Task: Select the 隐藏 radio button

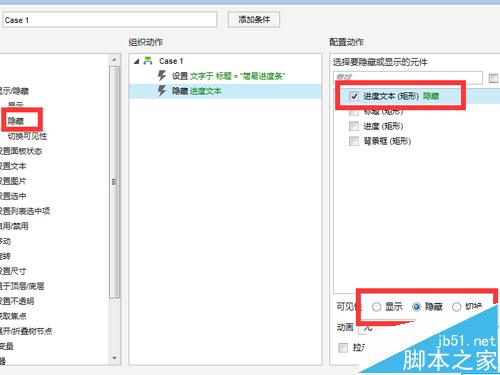Action: [x=417, y=307]
